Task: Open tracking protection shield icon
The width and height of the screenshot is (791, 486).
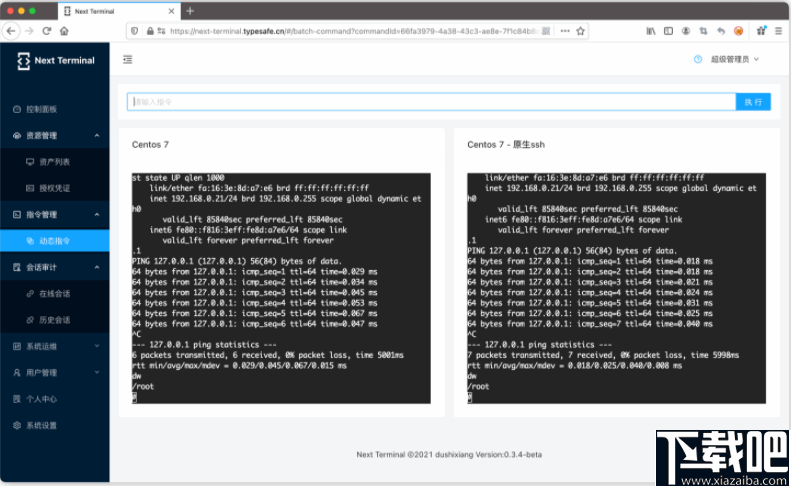Action: [x=134, y=31]
